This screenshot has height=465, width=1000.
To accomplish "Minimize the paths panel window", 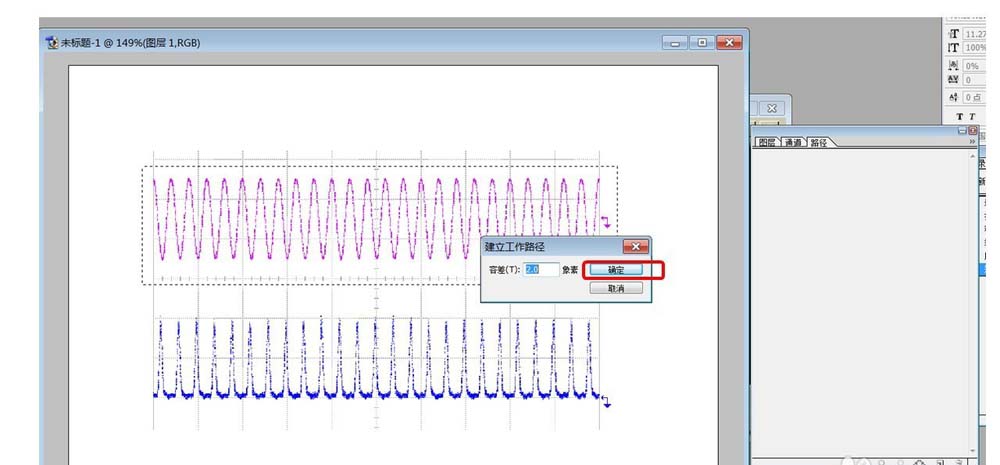I will [962, 131].
